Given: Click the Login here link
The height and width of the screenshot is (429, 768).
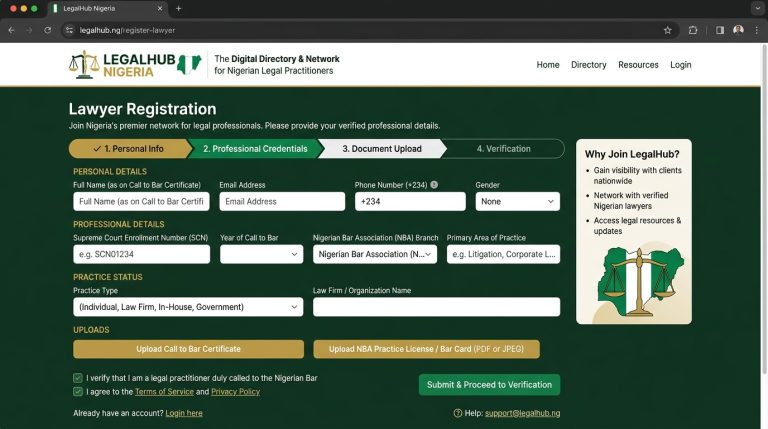Looking at the screenshot, I should point(184,413).
